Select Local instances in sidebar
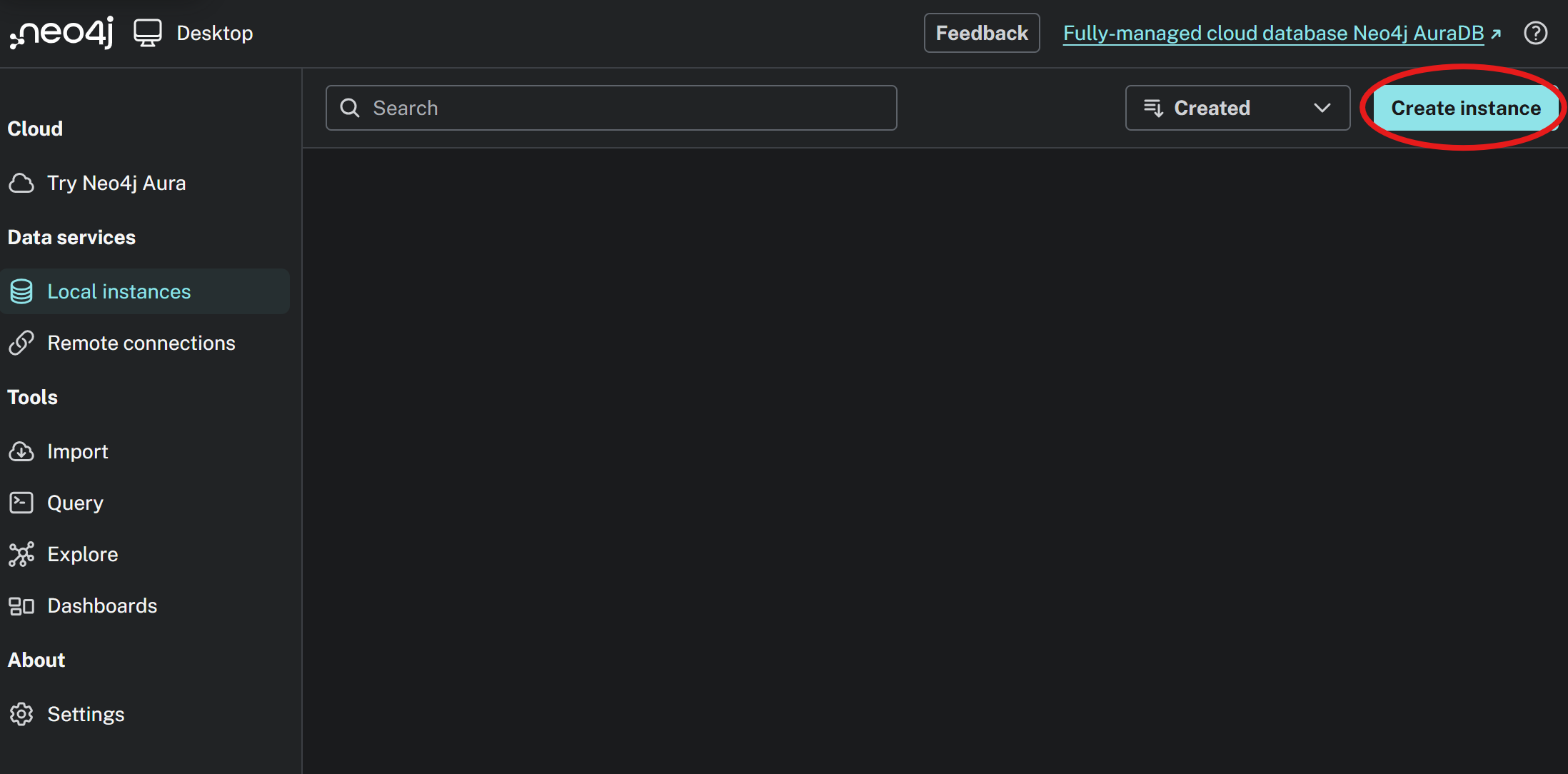 click(145, 291)
